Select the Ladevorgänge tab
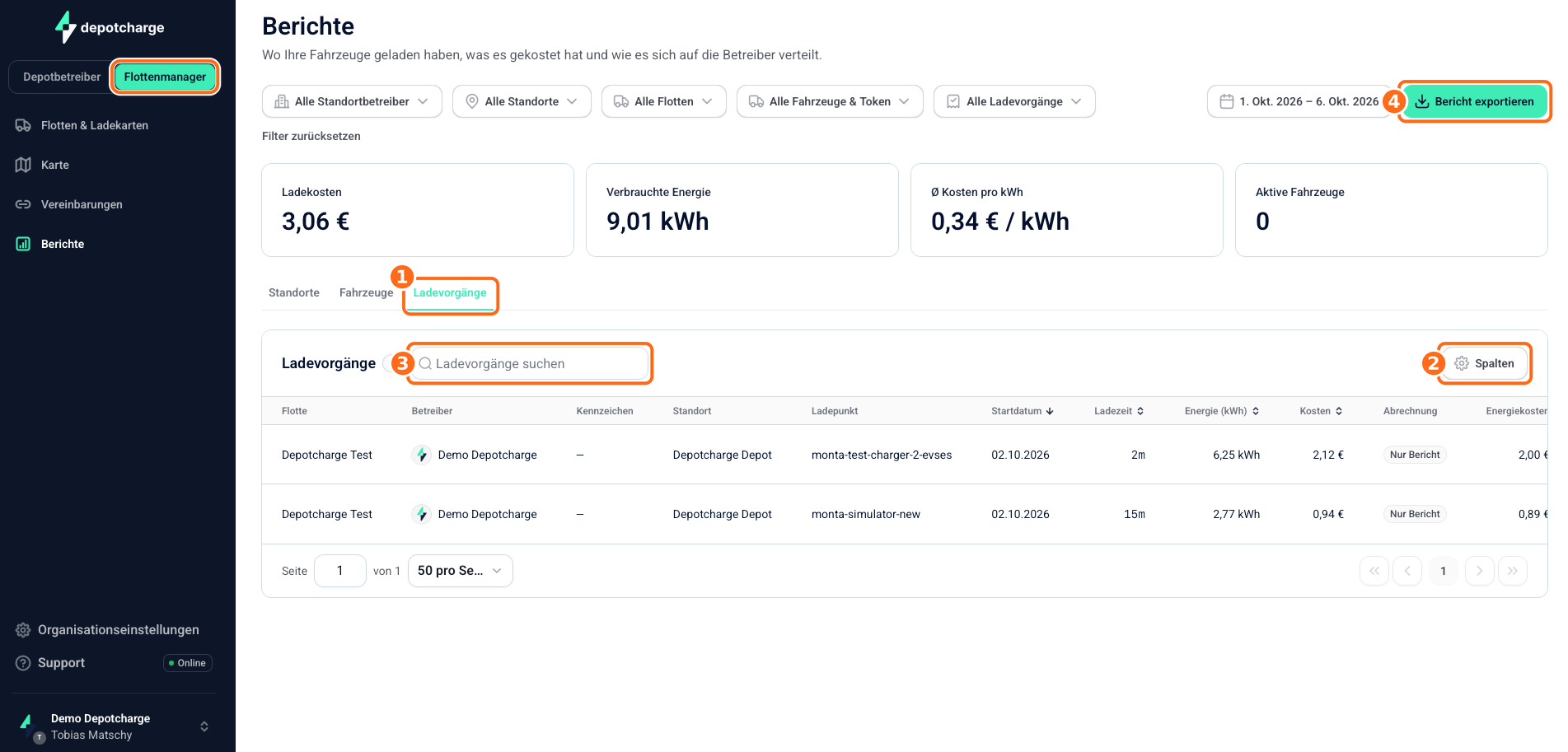The height and width of the screenshot is (752, 1568). pyautogui.click(x=450, y=292)
